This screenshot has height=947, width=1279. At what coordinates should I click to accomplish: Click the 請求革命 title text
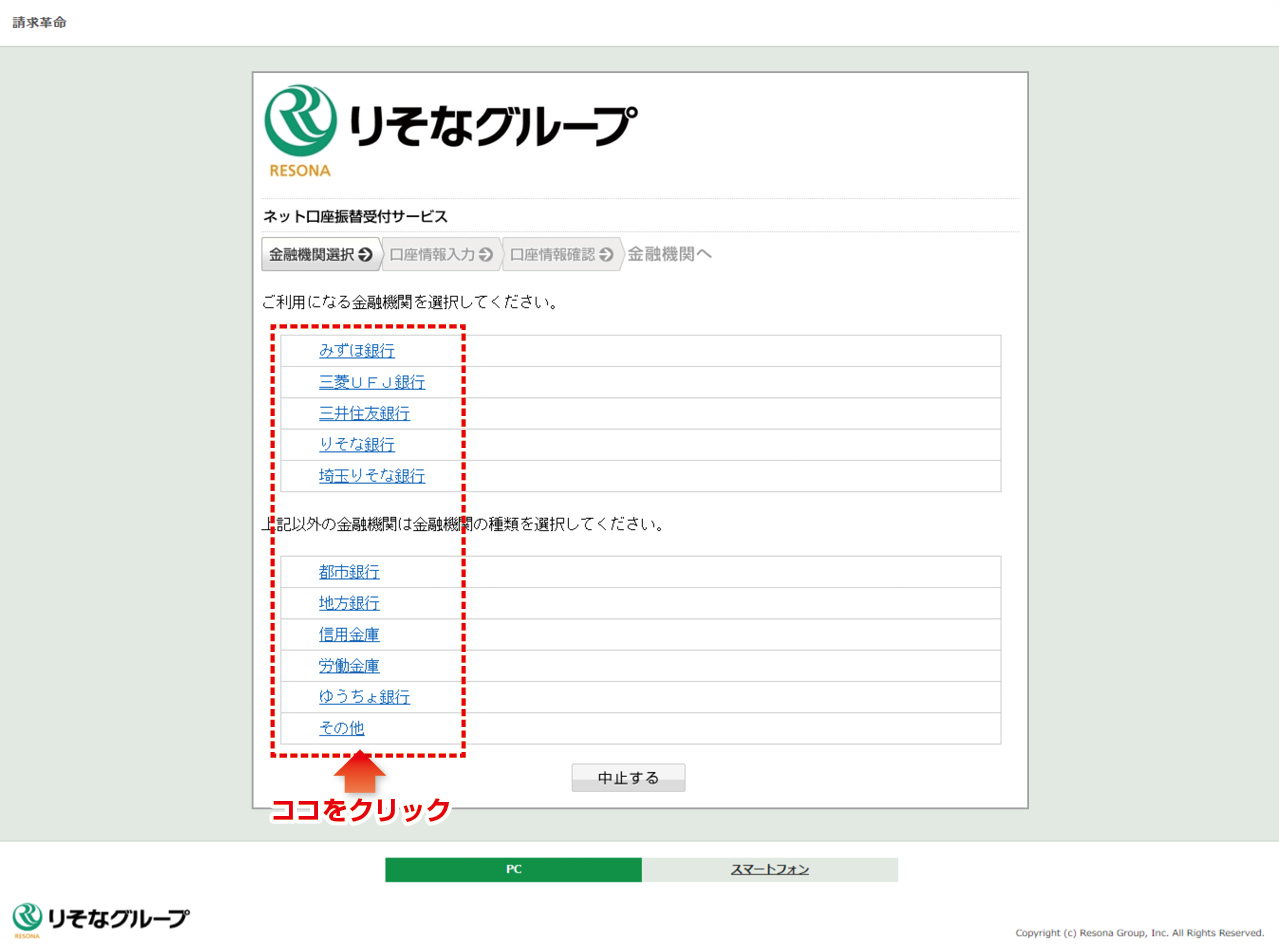tap(39, 22)
